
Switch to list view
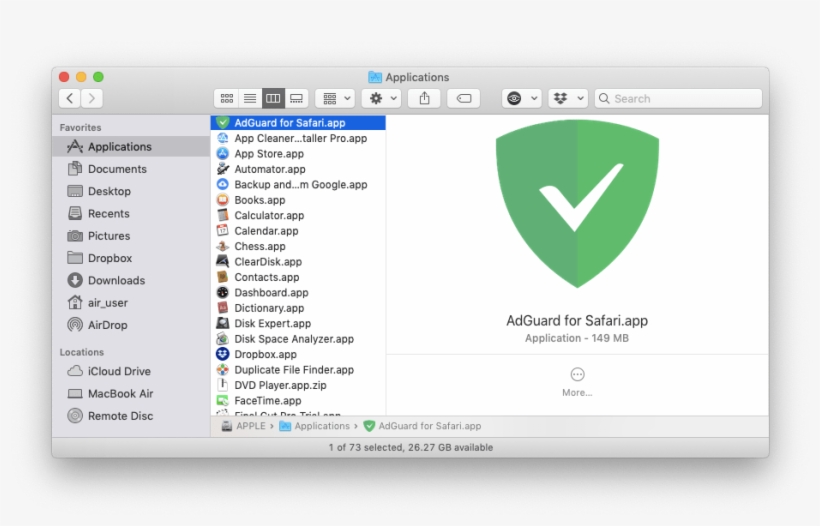pos(250,98)
